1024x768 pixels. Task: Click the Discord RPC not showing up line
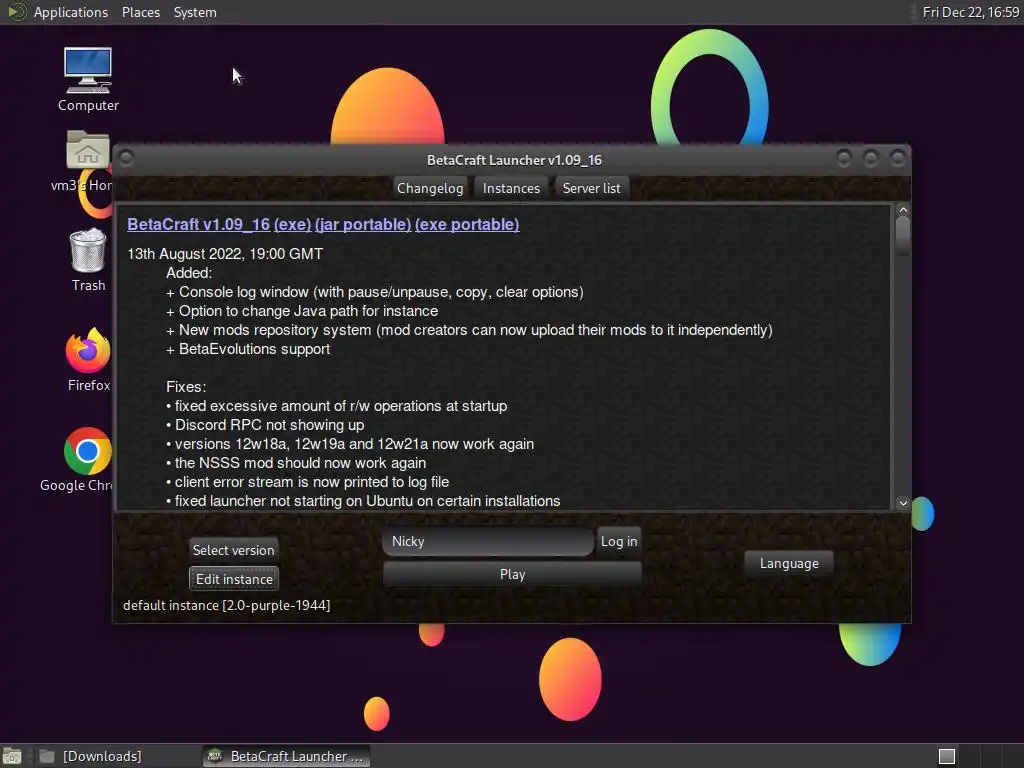pyautogui.click(x=265, y=425)
